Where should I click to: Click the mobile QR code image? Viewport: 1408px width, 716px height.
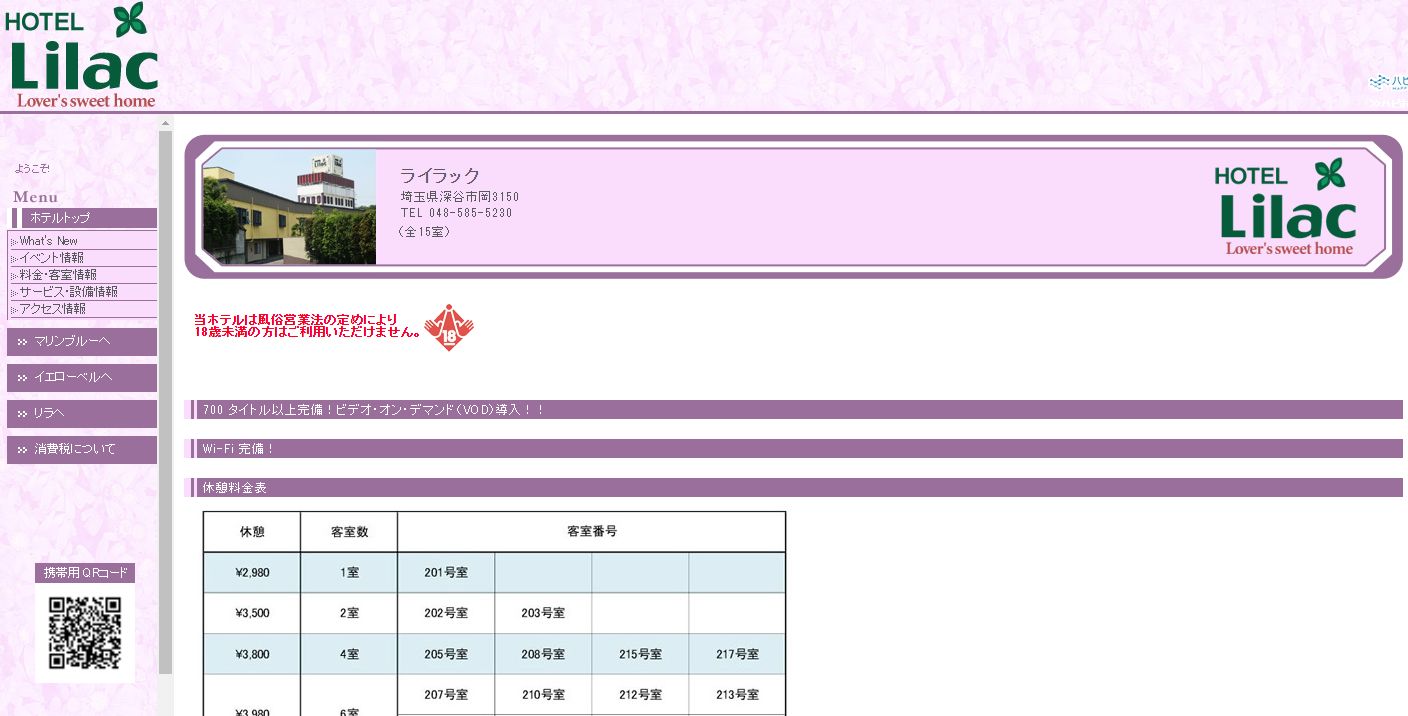[x=85, y=633]
